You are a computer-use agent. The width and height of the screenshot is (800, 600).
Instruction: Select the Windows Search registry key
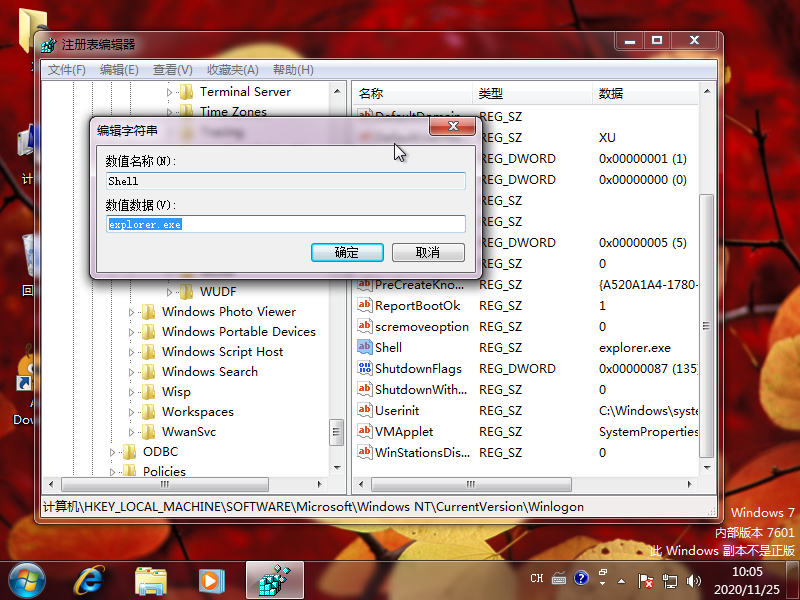209,371
